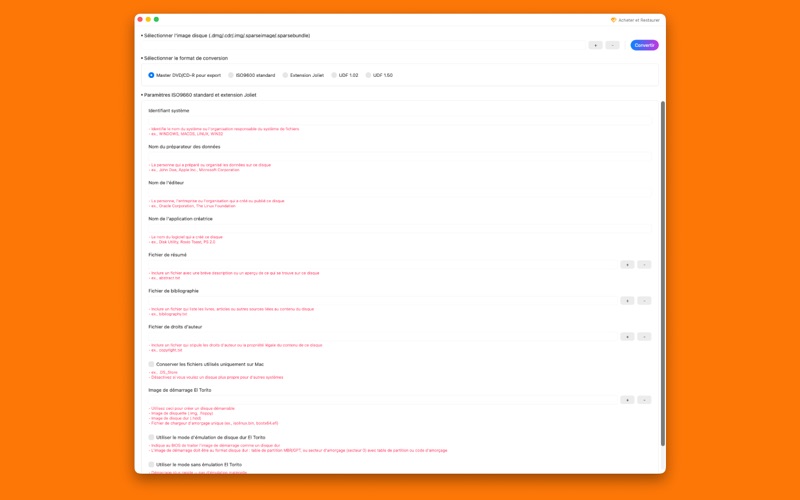Screen dimensions: 800x500
Task: Focus the Identifiant système field
Action: click(399, 120)
